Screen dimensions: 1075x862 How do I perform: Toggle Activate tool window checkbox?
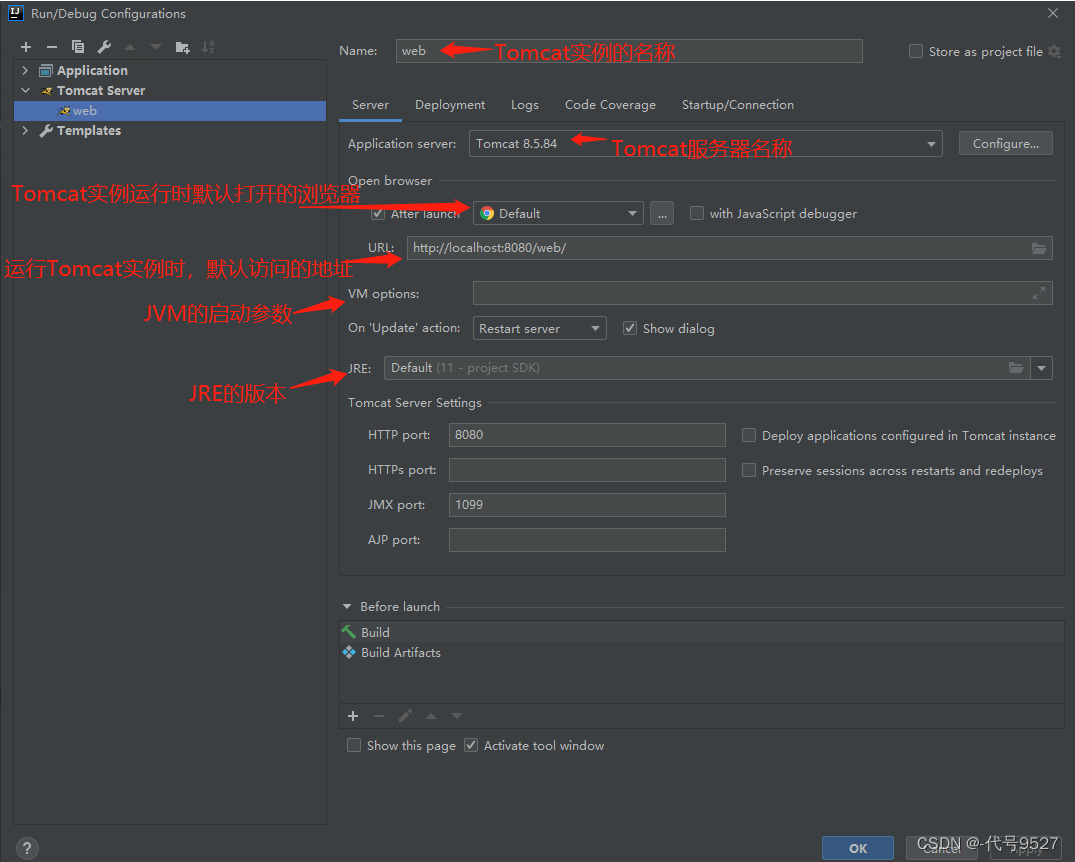point(471,745)
